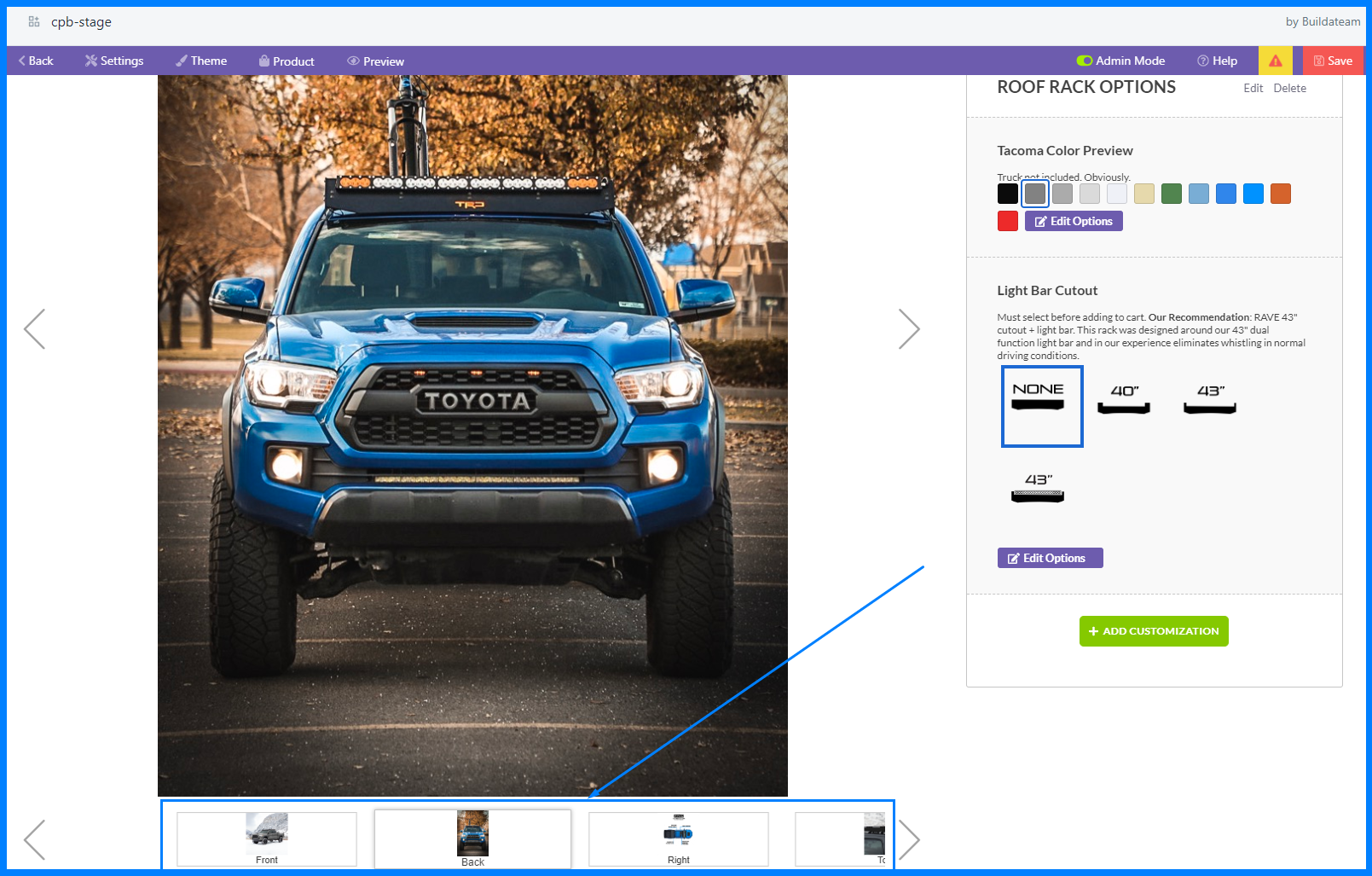This screenshot has height=876, width=1372.
Task: Choose the black Tacoma color swatch
Action: click(x=1008, y=194)
